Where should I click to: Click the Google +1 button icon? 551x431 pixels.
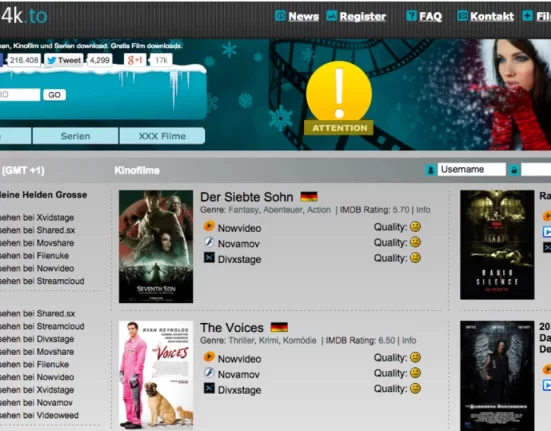tap(135, 60)
